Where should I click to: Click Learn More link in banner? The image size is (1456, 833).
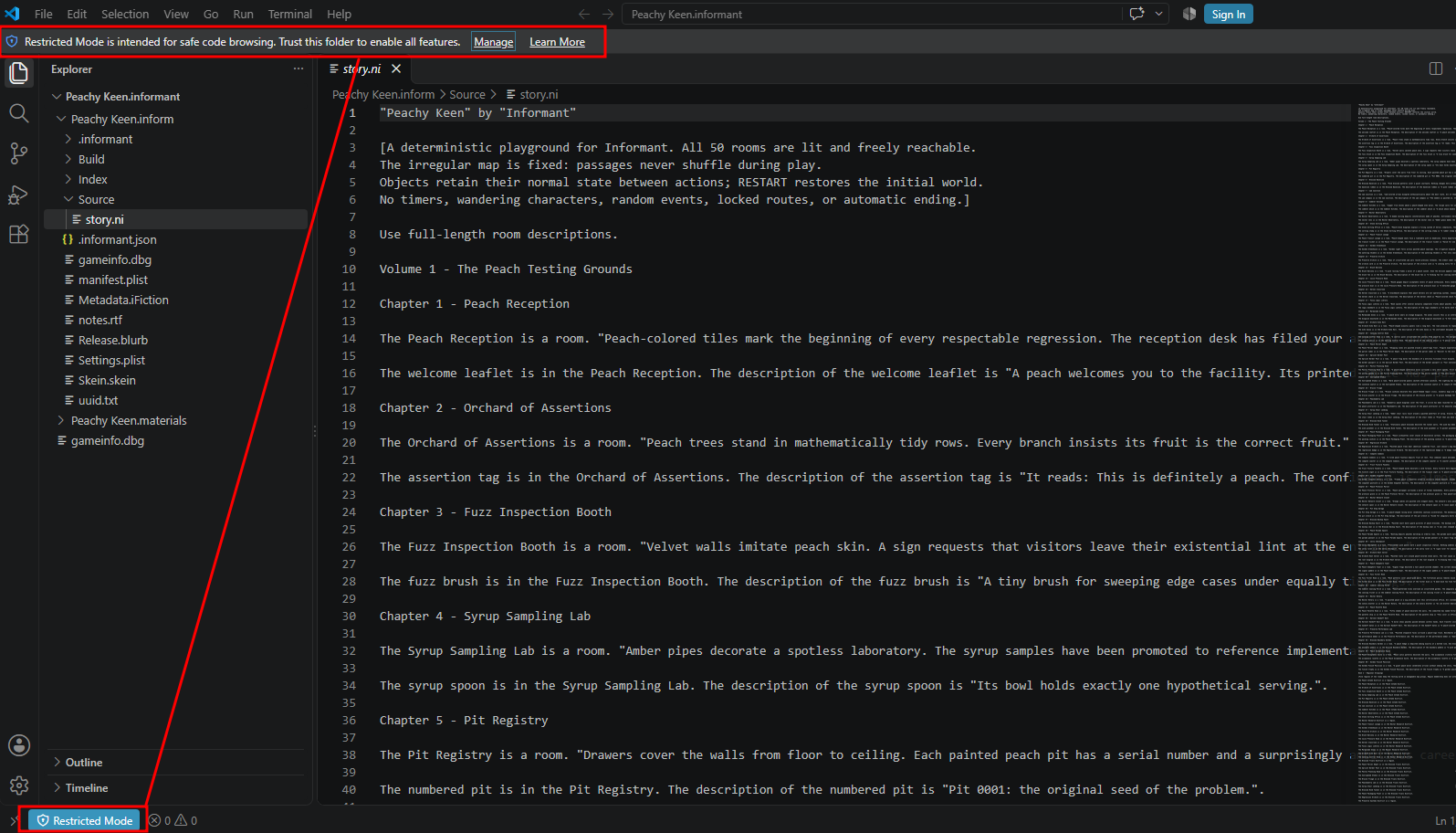coord(557,42)
